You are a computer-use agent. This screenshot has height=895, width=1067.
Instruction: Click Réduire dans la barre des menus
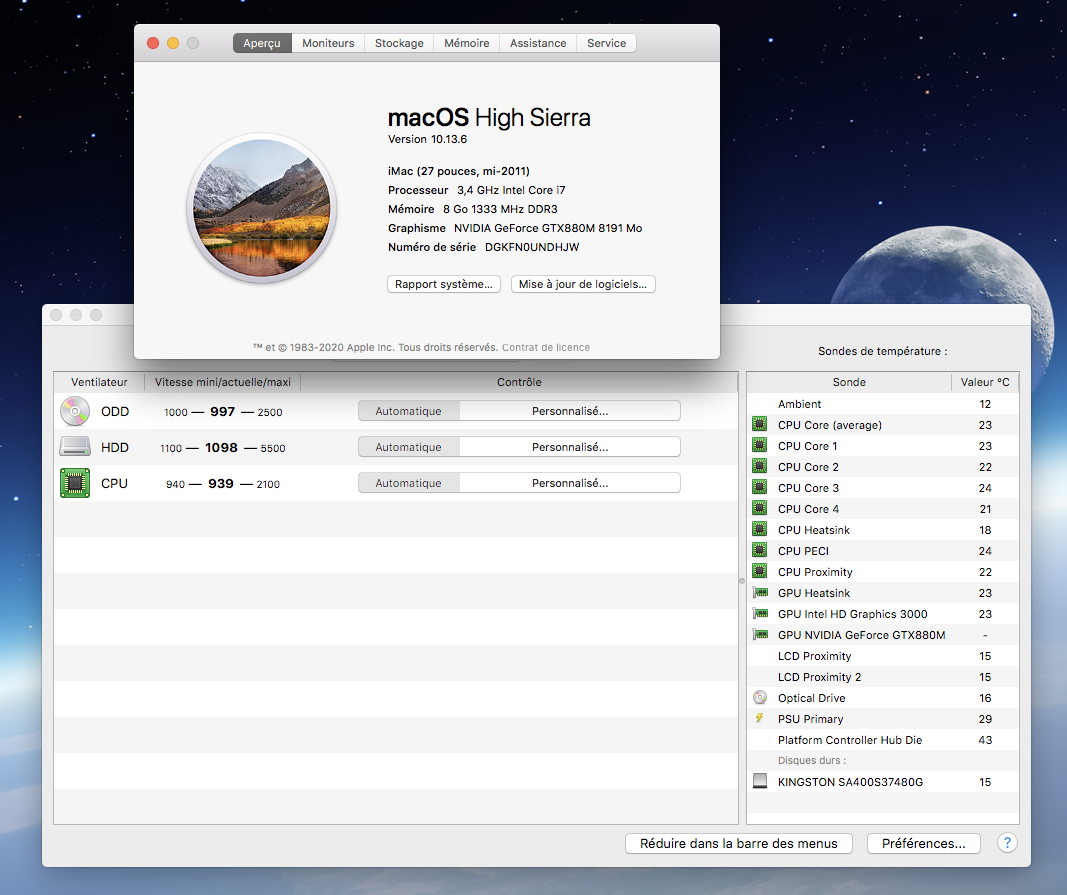click(738, 843)
